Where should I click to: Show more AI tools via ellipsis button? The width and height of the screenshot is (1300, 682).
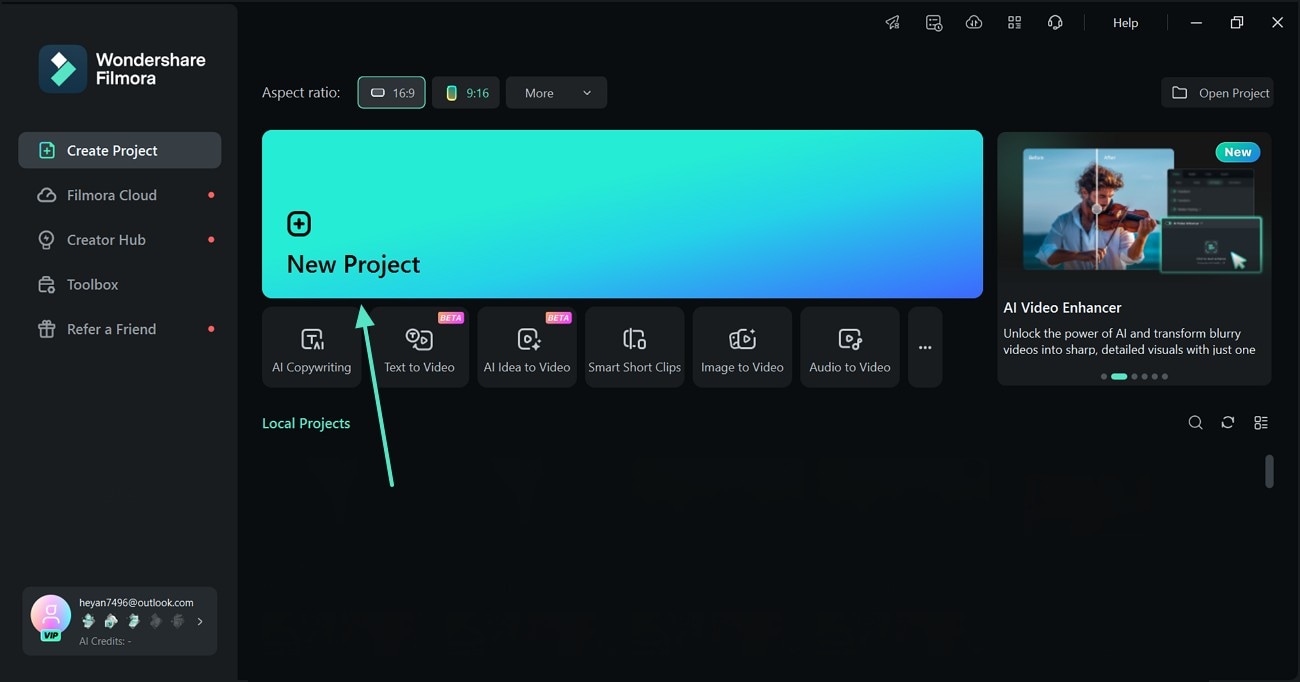pyautogui.click(x=925, y=347)
